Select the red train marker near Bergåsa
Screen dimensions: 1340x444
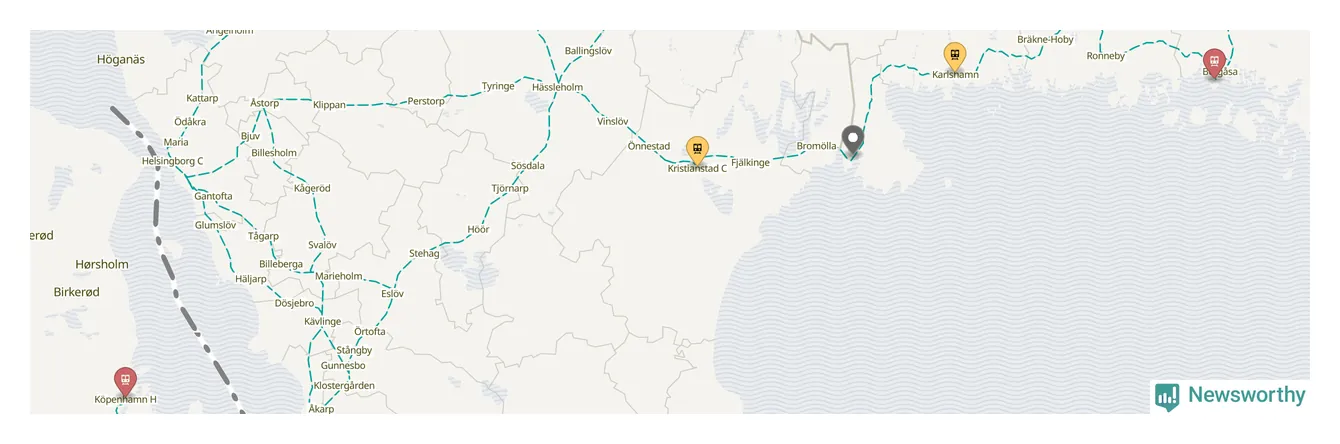click(1214, 62)
